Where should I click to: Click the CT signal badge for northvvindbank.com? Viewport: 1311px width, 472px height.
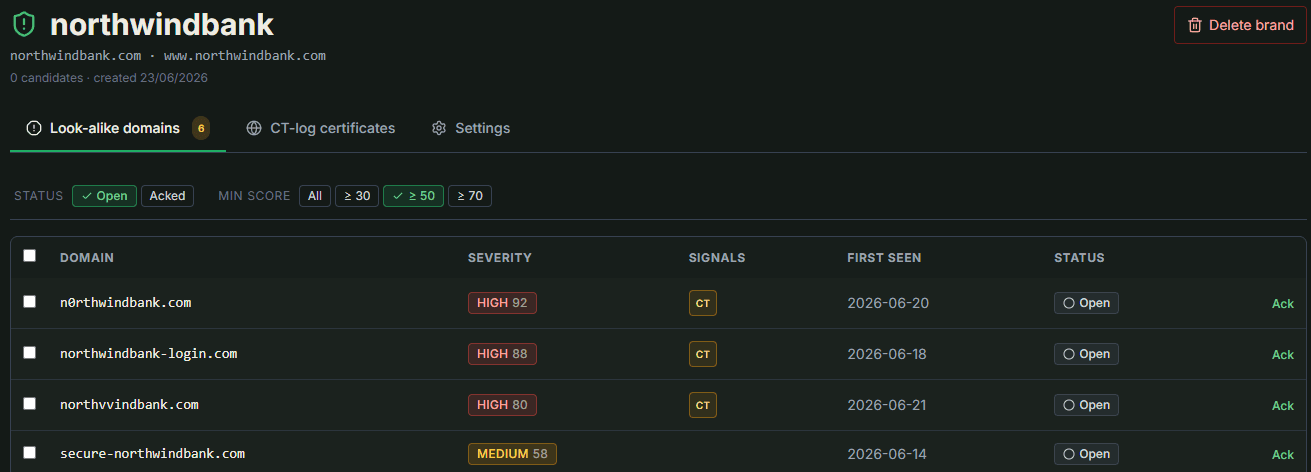coord(703,405)
